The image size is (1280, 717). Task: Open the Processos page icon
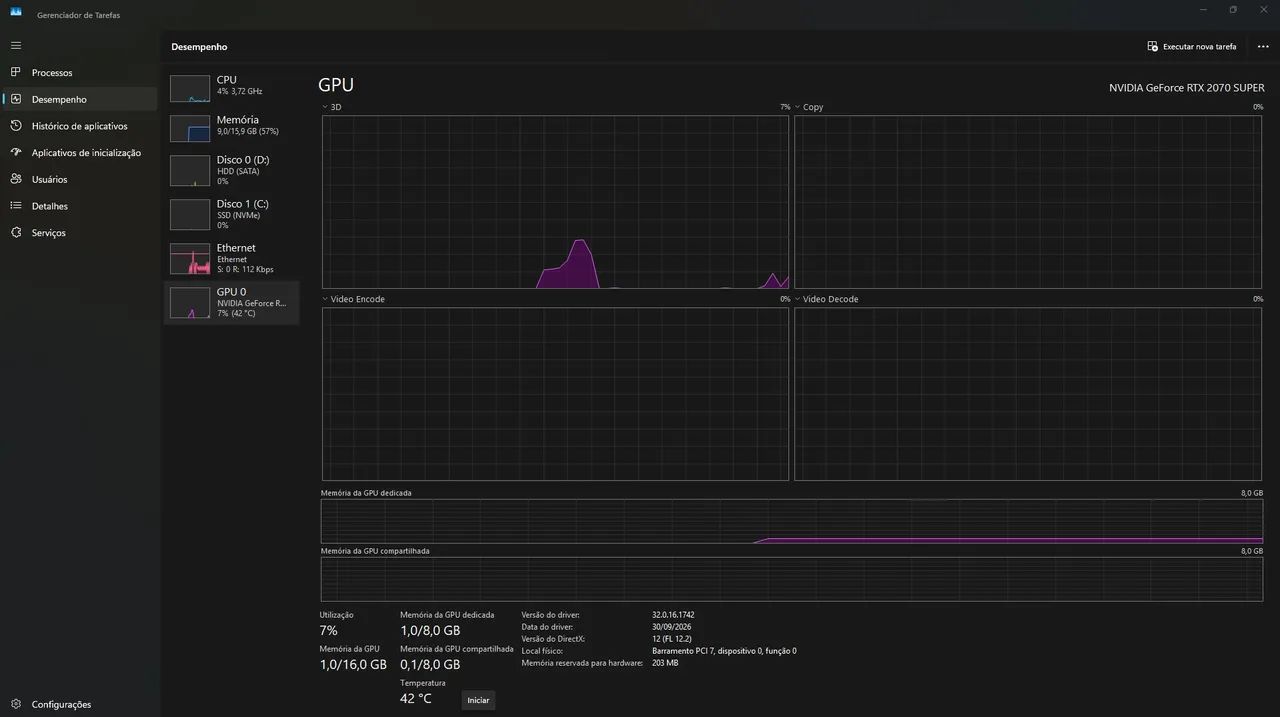[x=16, y=73]
